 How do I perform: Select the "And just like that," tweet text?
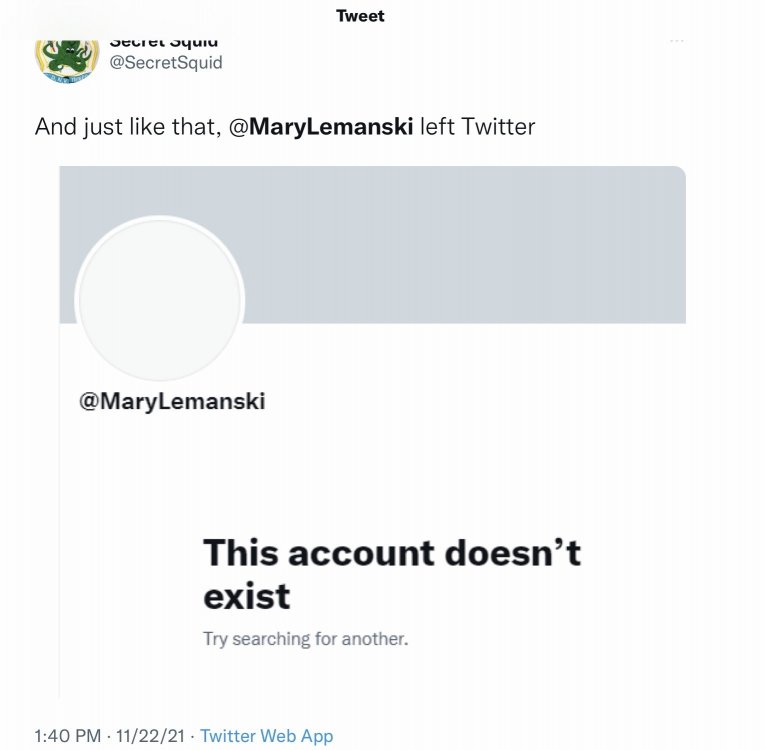click(x=129, y=127)
